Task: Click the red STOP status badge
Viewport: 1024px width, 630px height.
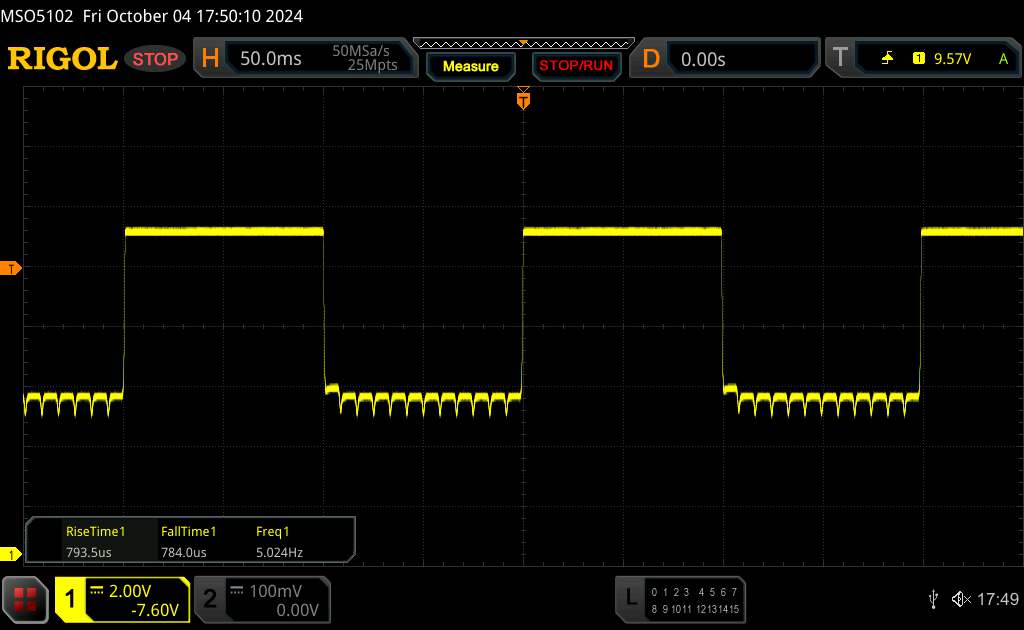Action: [x=156, y=59]
